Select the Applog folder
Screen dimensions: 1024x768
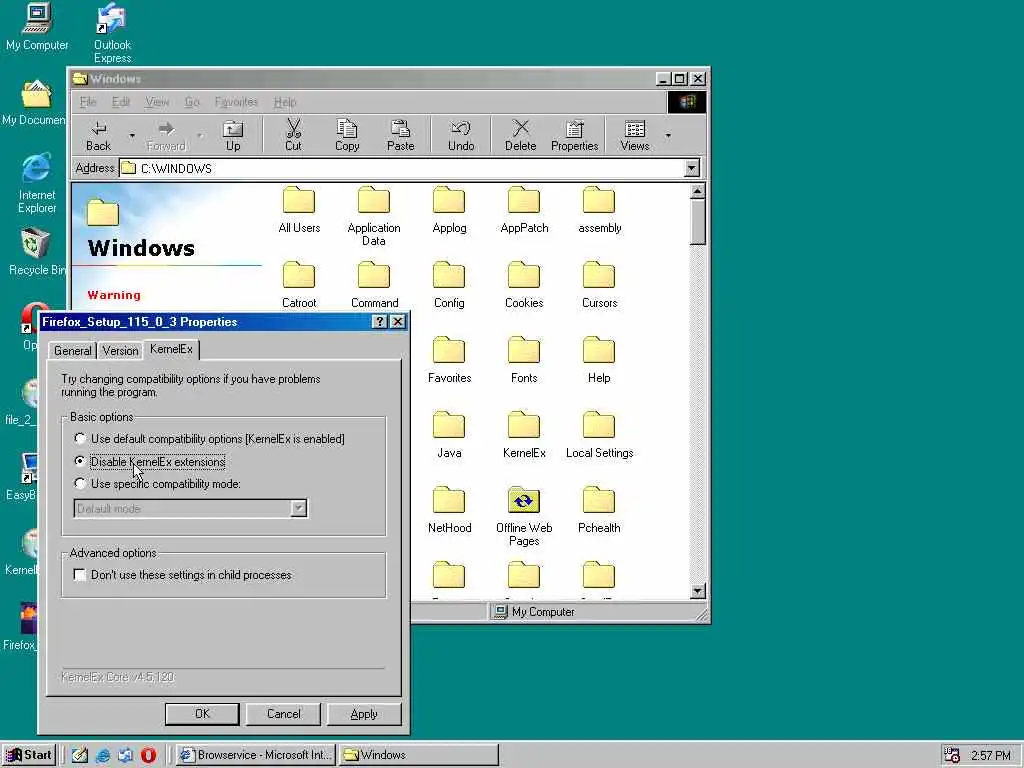pos(449,210)
